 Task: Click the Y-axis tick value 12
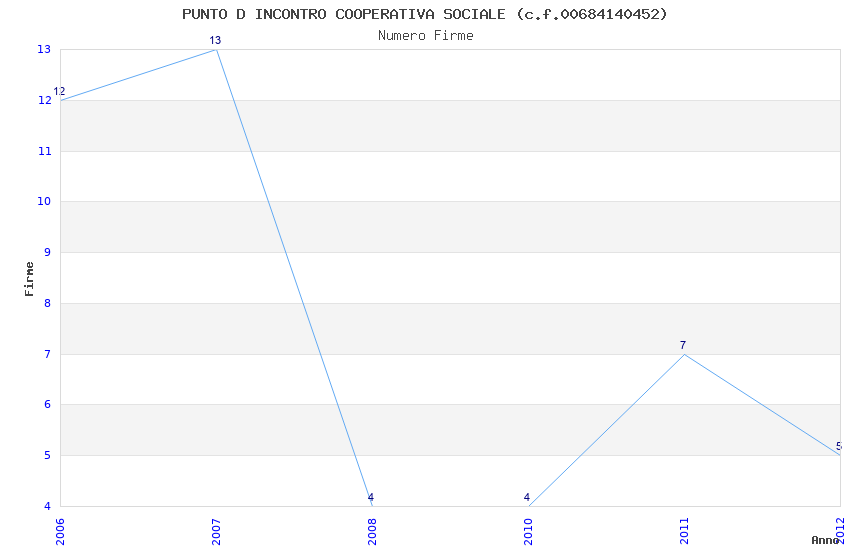tap(44, 100)
